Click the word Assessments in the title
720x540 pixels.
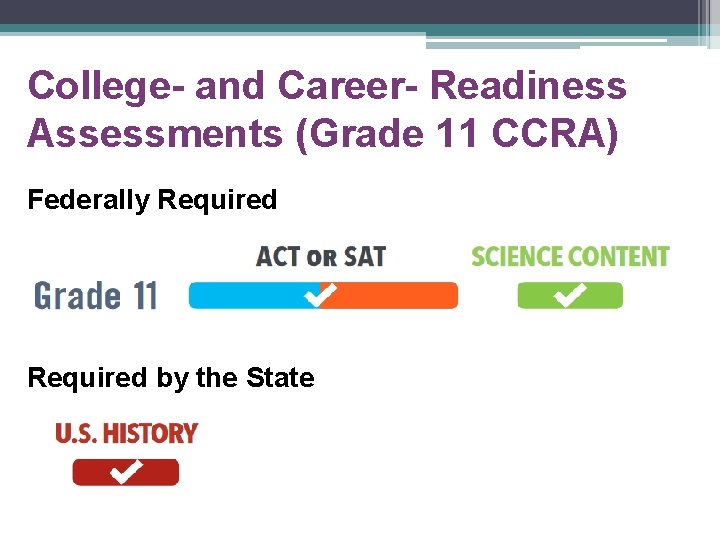(x=155, y=131)
